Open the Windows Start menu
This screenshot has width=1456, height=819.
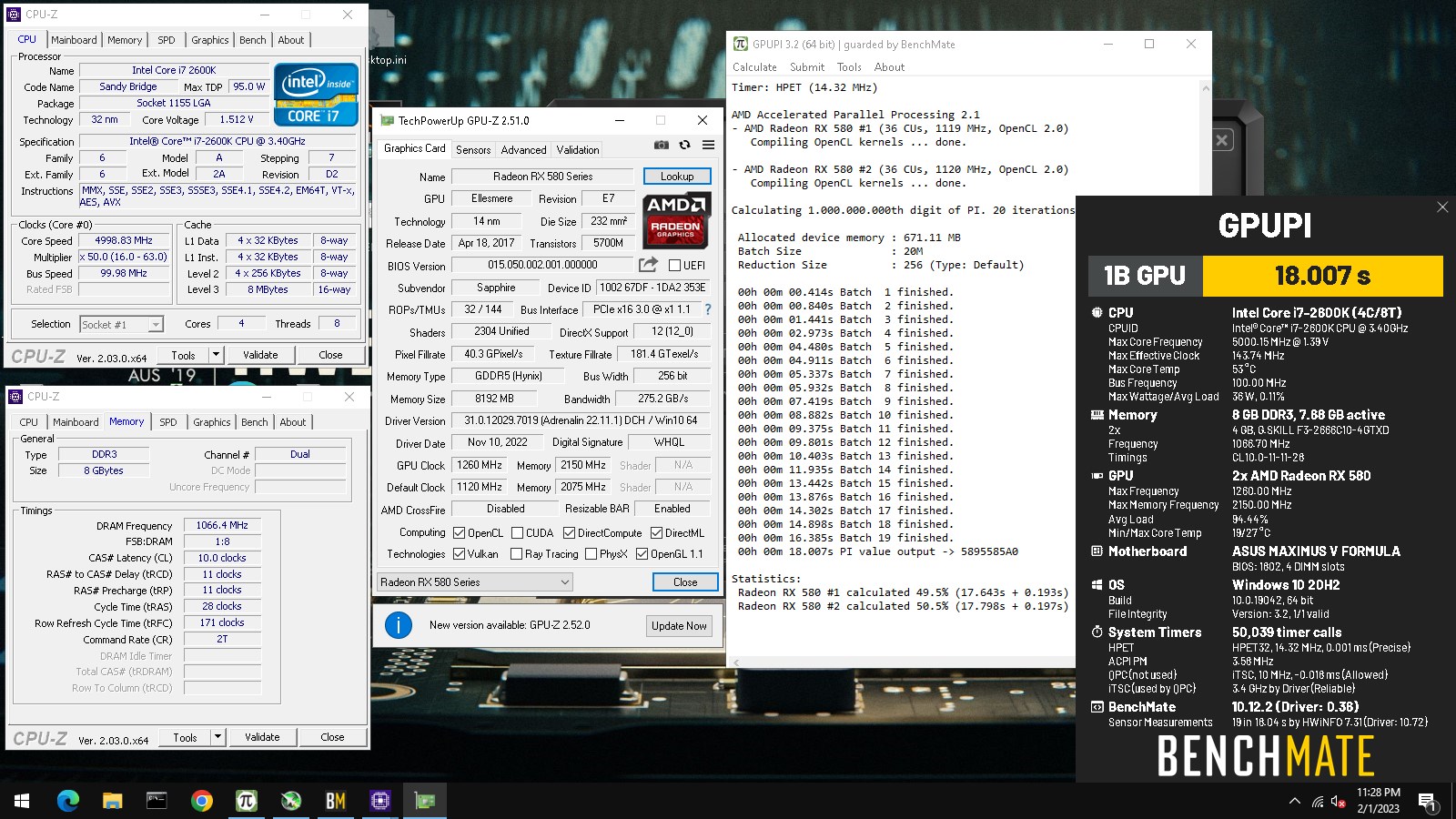(x=22, y=801)
